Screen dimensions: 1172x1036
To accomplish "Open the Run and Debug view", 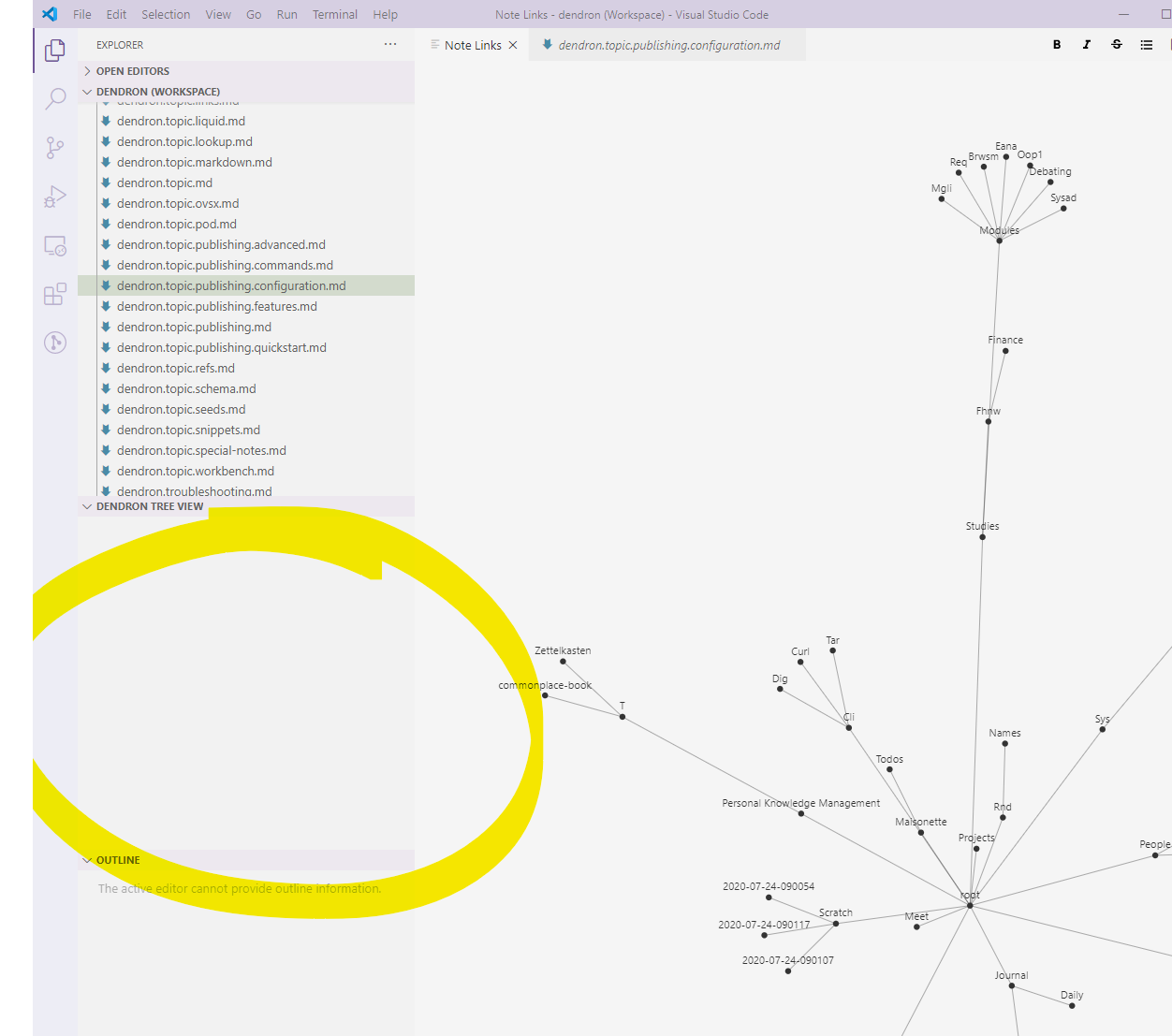I will tap(54, 196).
